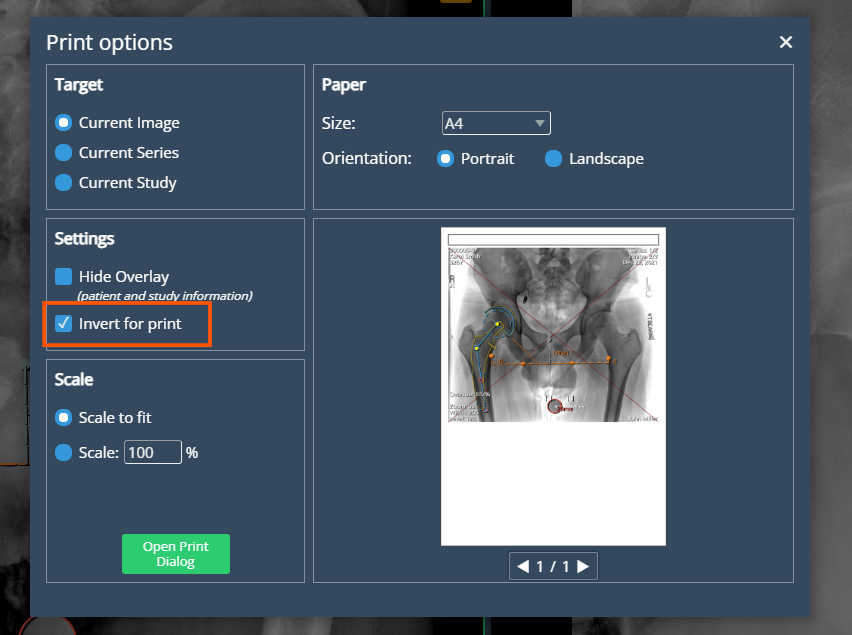
Task: Enable the Hide Overlay checkbox
Action: [x=64, y=277]
